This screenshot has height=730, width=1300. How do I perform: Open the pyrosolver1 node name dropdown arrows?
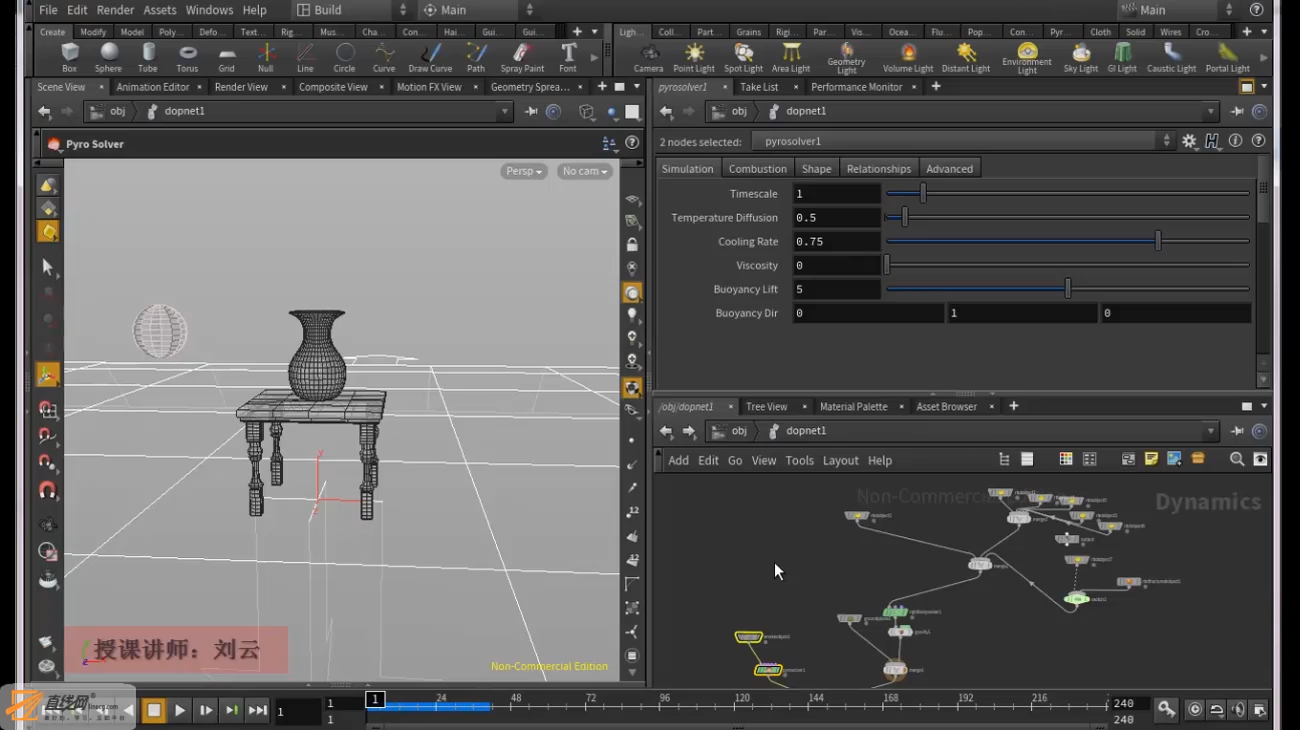click(x=1166, y=142)
